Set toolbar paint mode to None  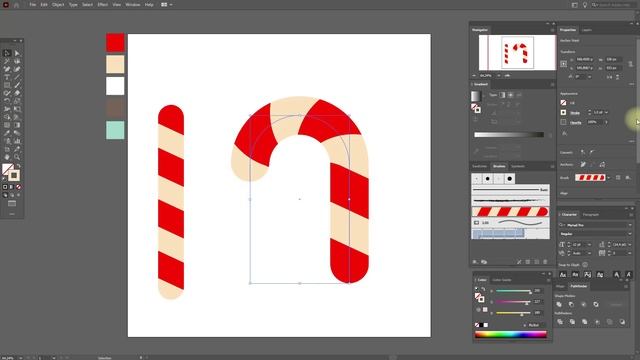[18, 187]
